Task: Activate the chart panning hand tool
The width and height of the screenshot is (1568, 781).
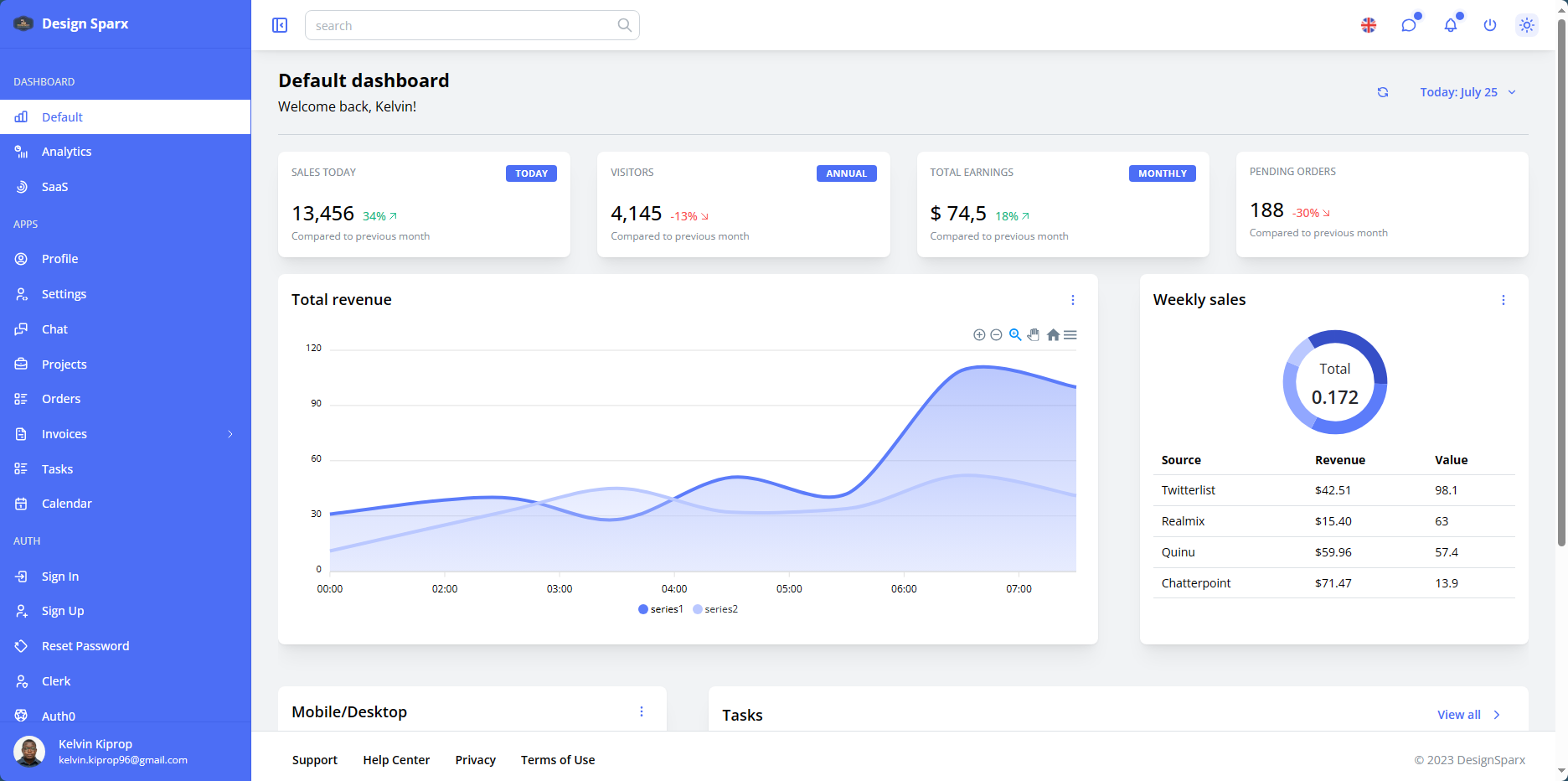Action: coord(1034,335)
